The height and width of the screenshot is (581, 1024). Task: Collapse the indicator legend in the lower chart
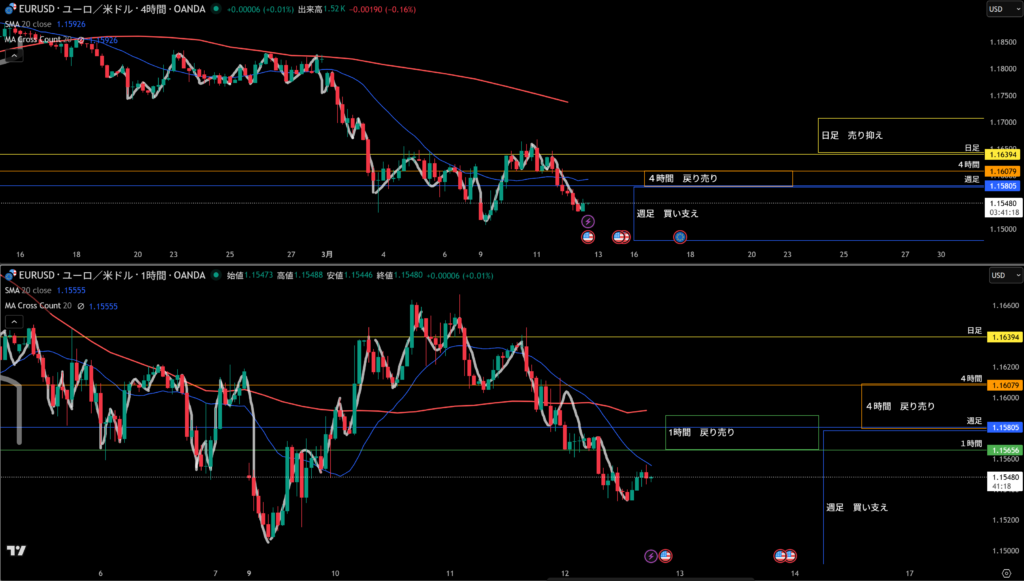coord(14,321)
